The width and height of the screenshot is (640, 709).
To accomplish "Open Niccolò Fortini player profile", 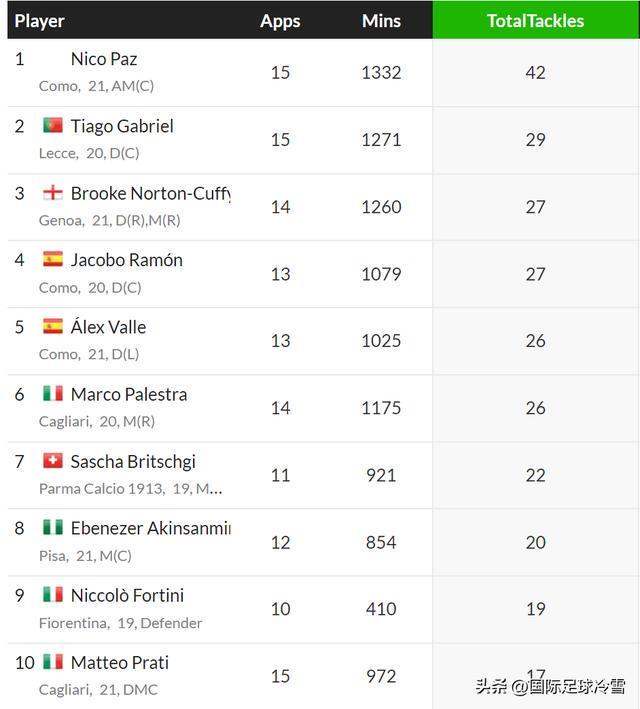I will pos(127,595).
